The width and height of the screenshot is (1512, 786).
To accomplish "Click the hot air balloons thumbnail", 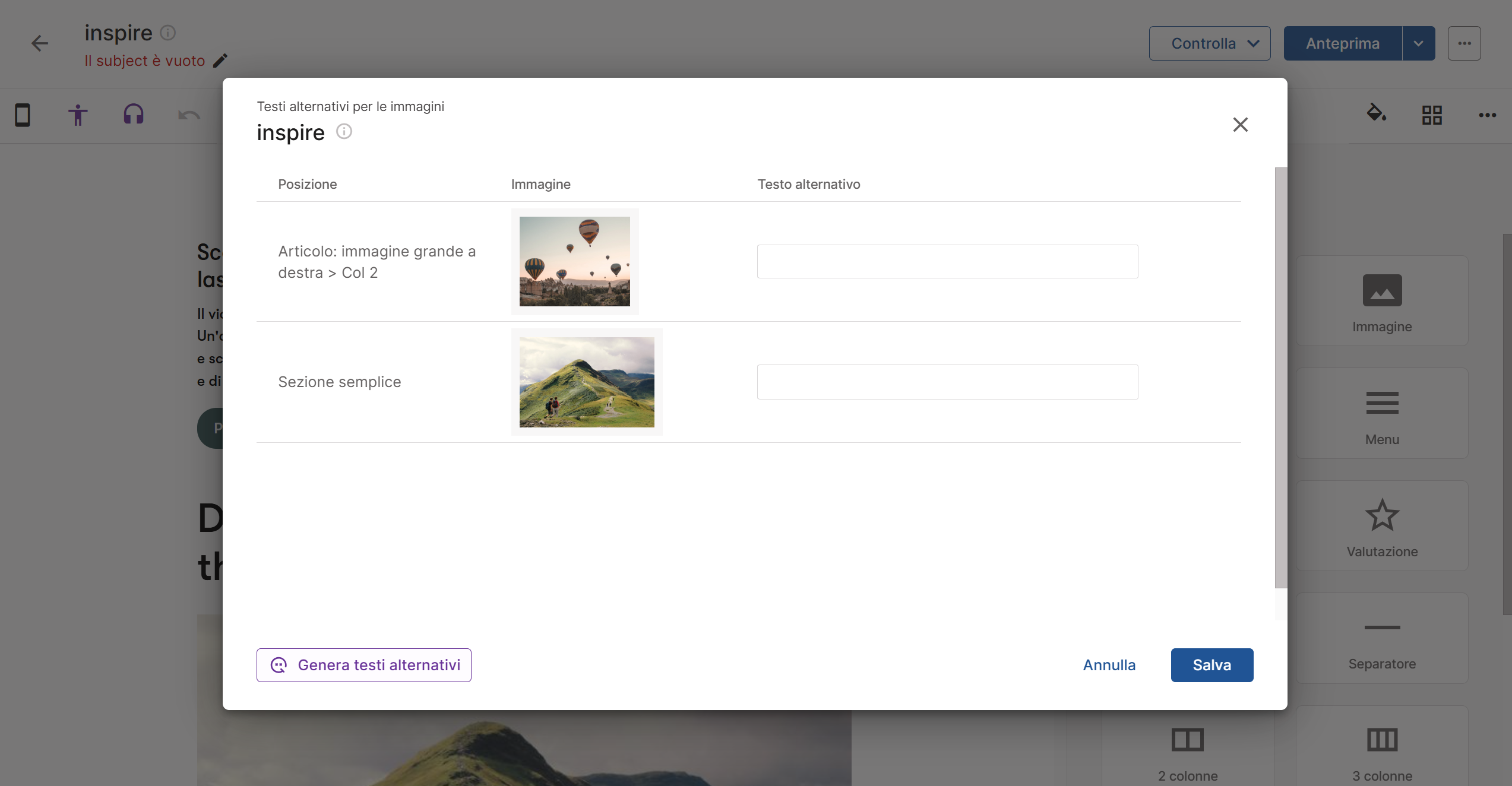I will click(x=574, y=261).
